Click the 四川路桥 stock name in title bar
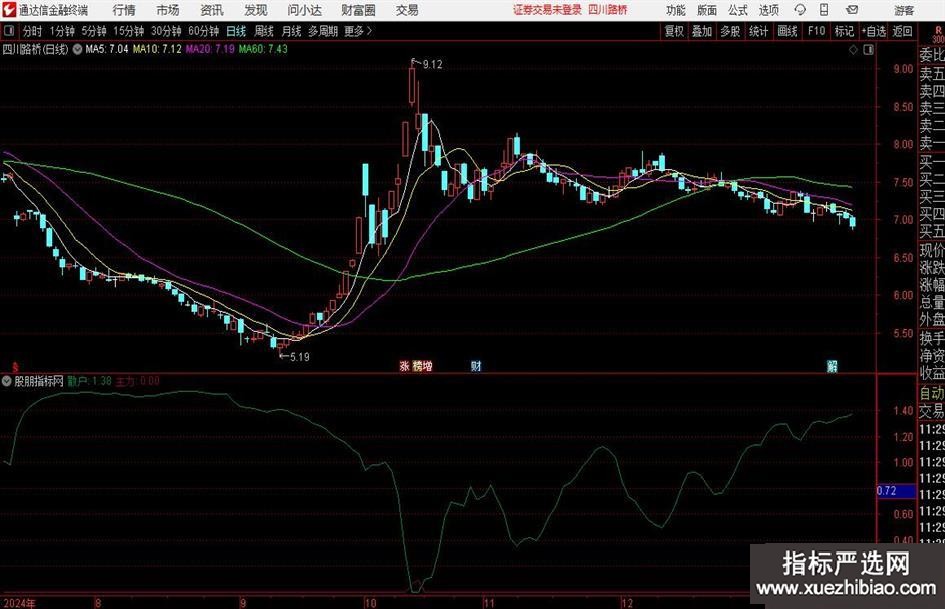 607,10
